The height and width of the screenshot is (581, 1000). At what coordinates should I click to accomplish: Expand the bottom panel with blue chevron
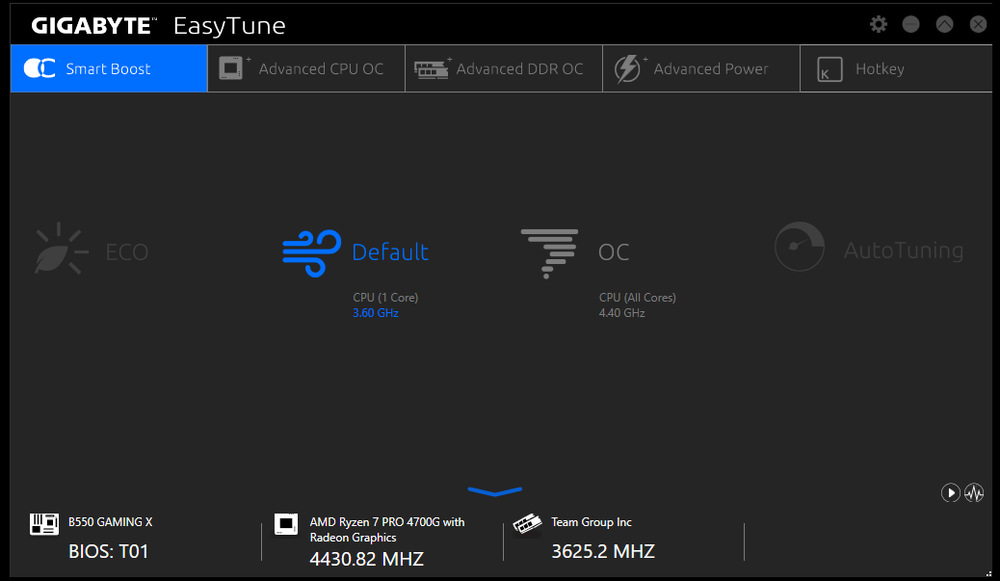pyautogui.click(x=495, y=491)
